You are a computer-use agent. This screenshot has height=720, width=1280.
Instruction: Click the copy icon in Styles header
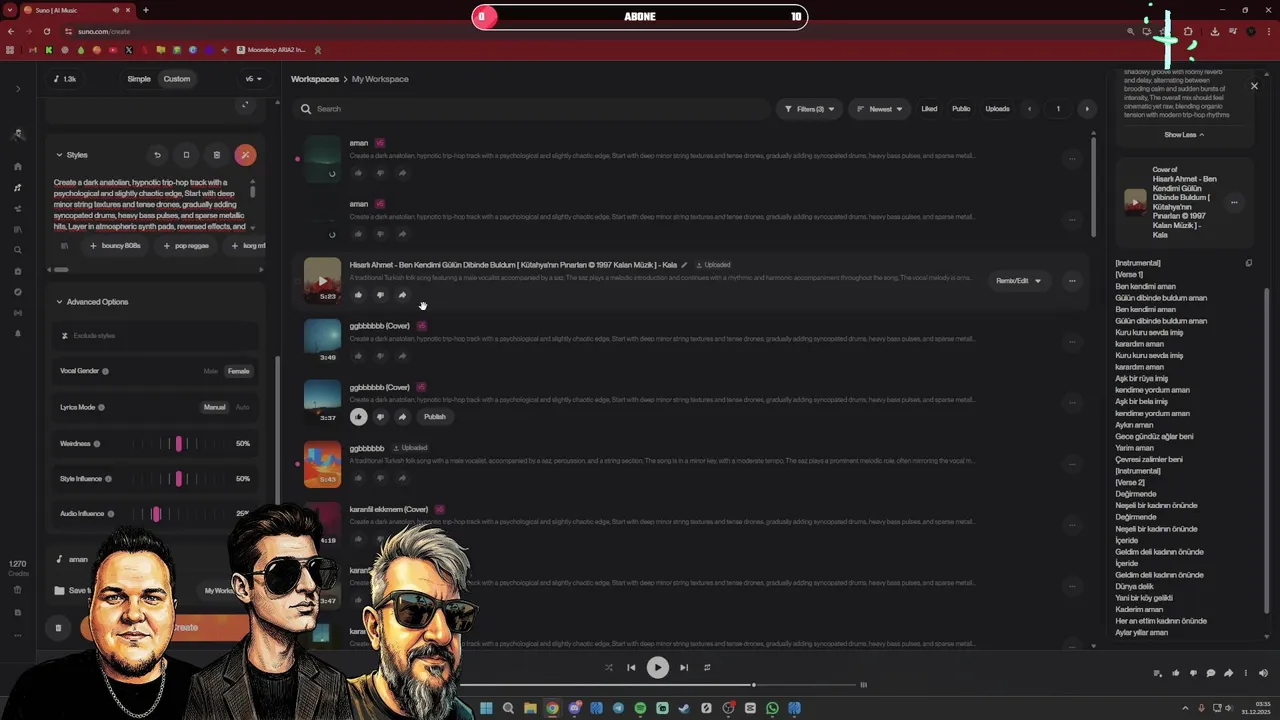pyautogui.click(x=186, y=155)
